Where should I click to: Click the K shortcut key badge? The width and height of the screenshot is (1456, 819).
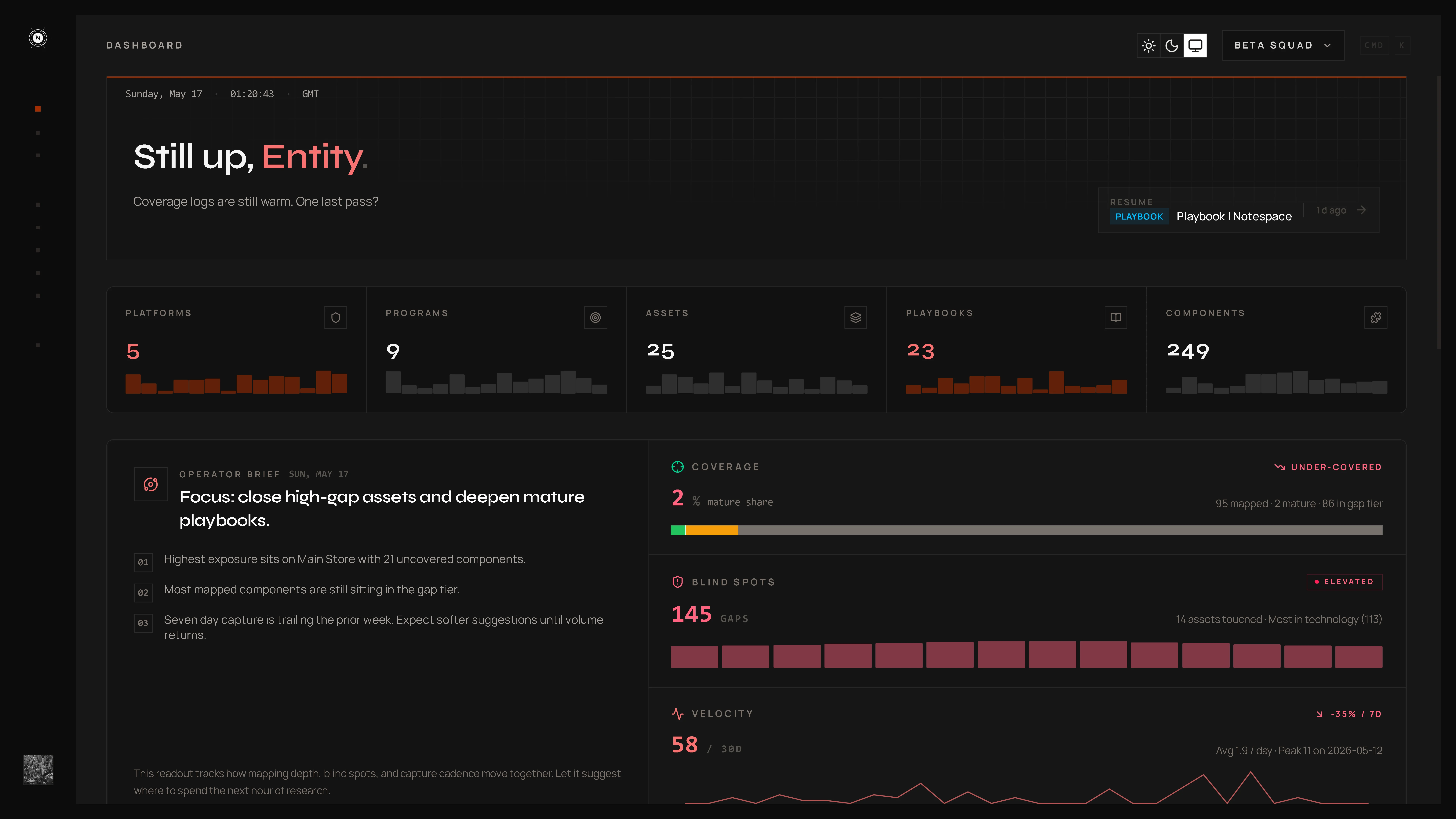(1402, 45)
